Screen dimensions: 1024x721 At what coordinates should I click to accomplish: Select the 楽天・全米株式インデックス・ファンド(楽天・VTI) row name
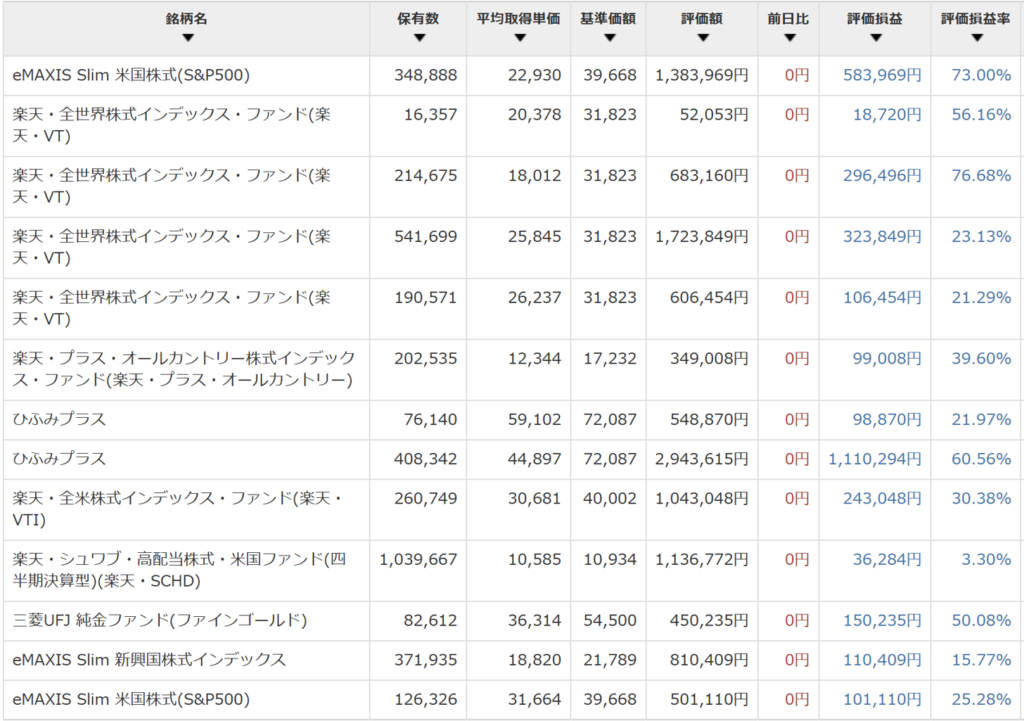point(177,509)
